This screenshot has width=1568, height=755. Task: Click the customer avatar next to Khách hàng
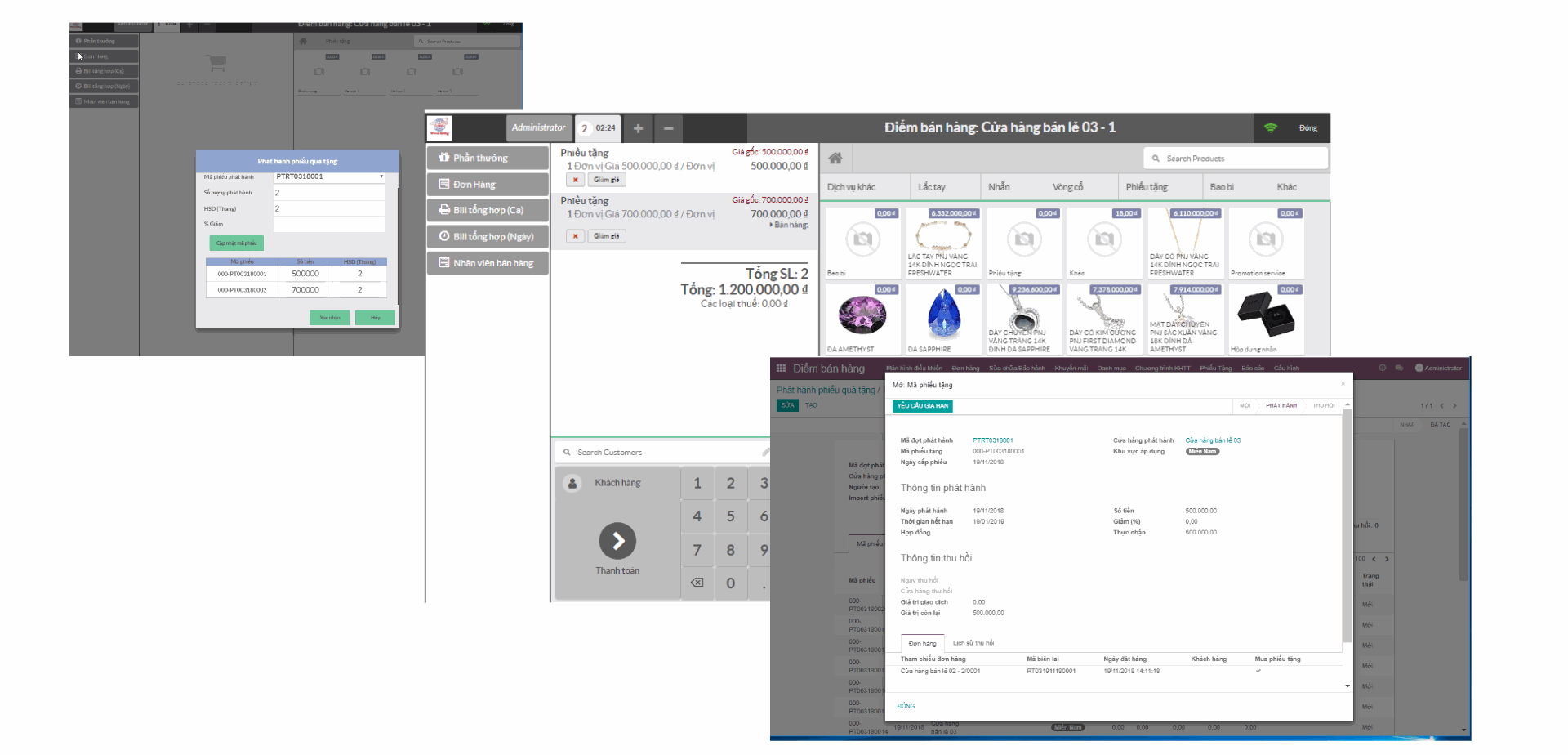pos(572,482)
